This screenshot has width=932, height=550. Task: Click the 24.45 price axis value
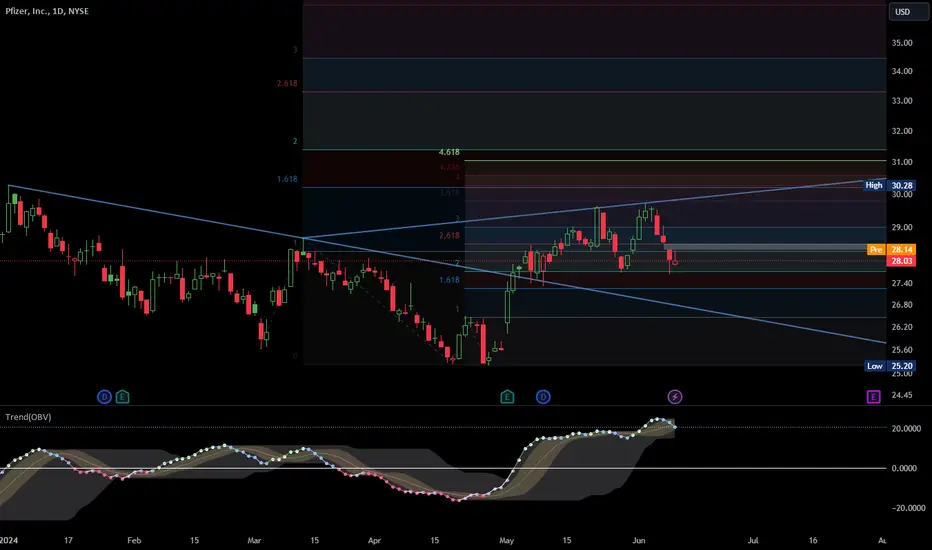click(902, 395)
